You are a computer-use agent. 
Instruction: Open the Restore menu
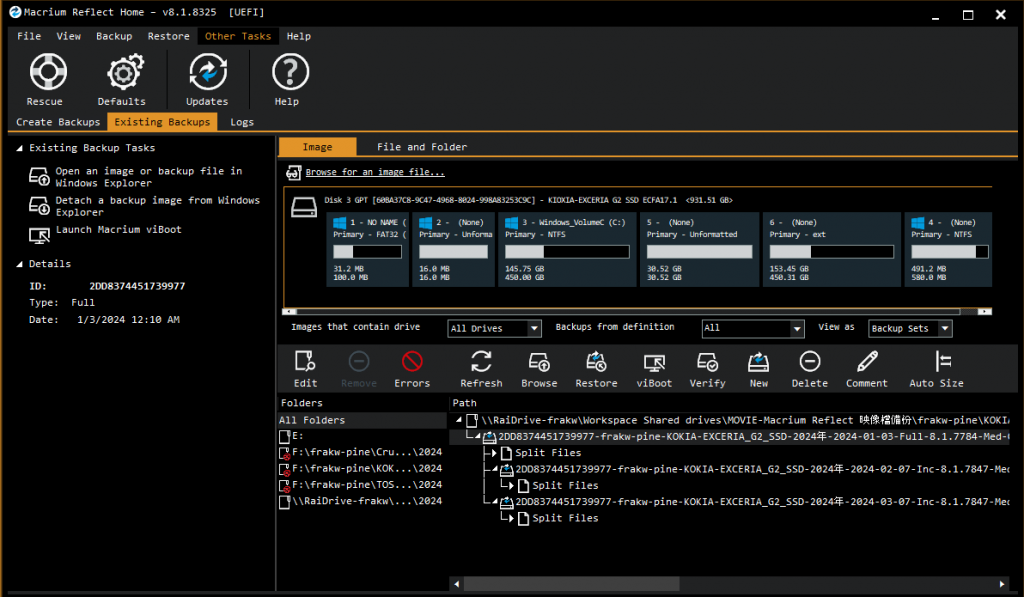[168, 36]
